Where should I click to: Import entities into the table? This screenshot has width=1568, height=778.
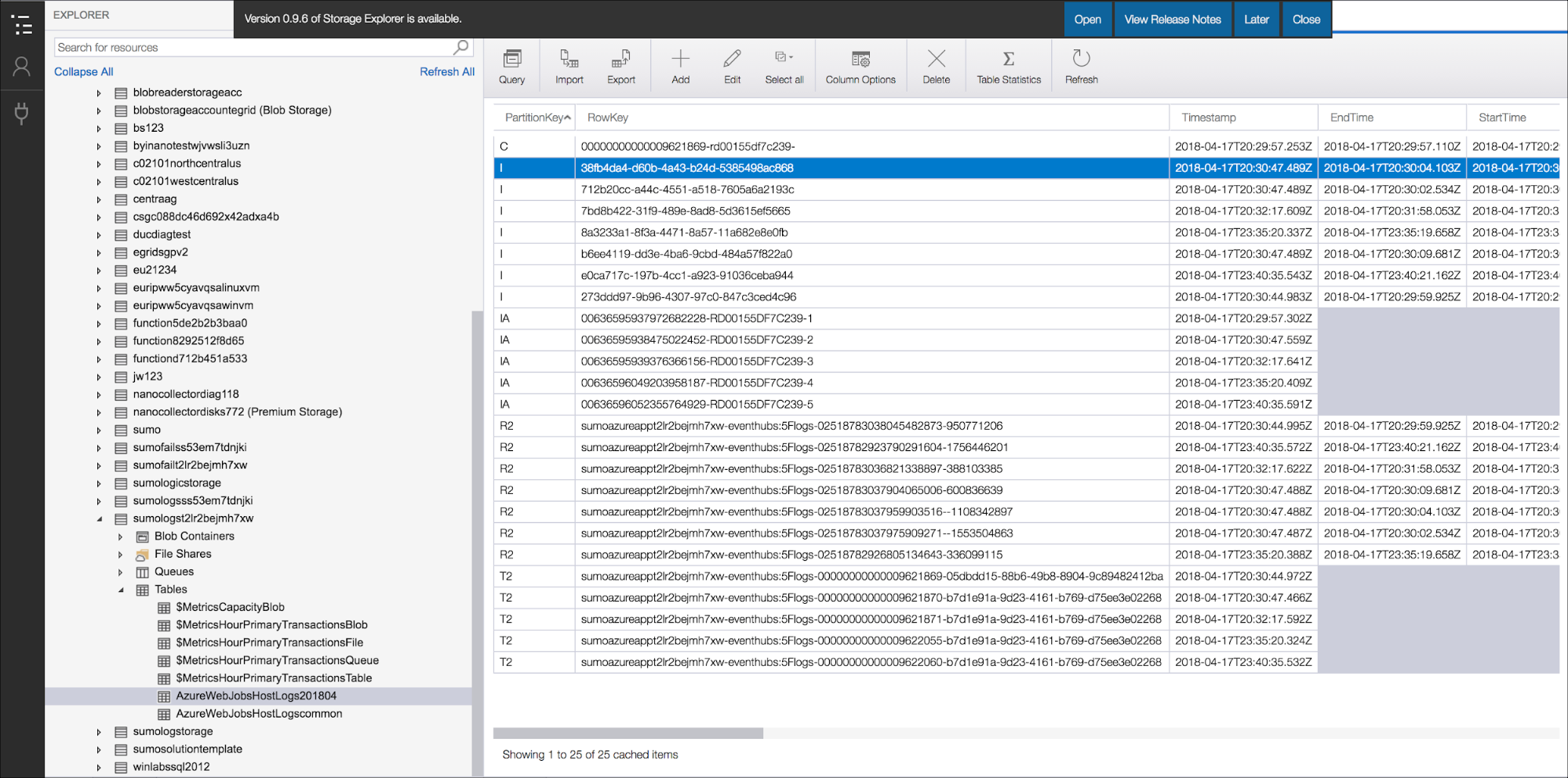[x=568, y=65]
